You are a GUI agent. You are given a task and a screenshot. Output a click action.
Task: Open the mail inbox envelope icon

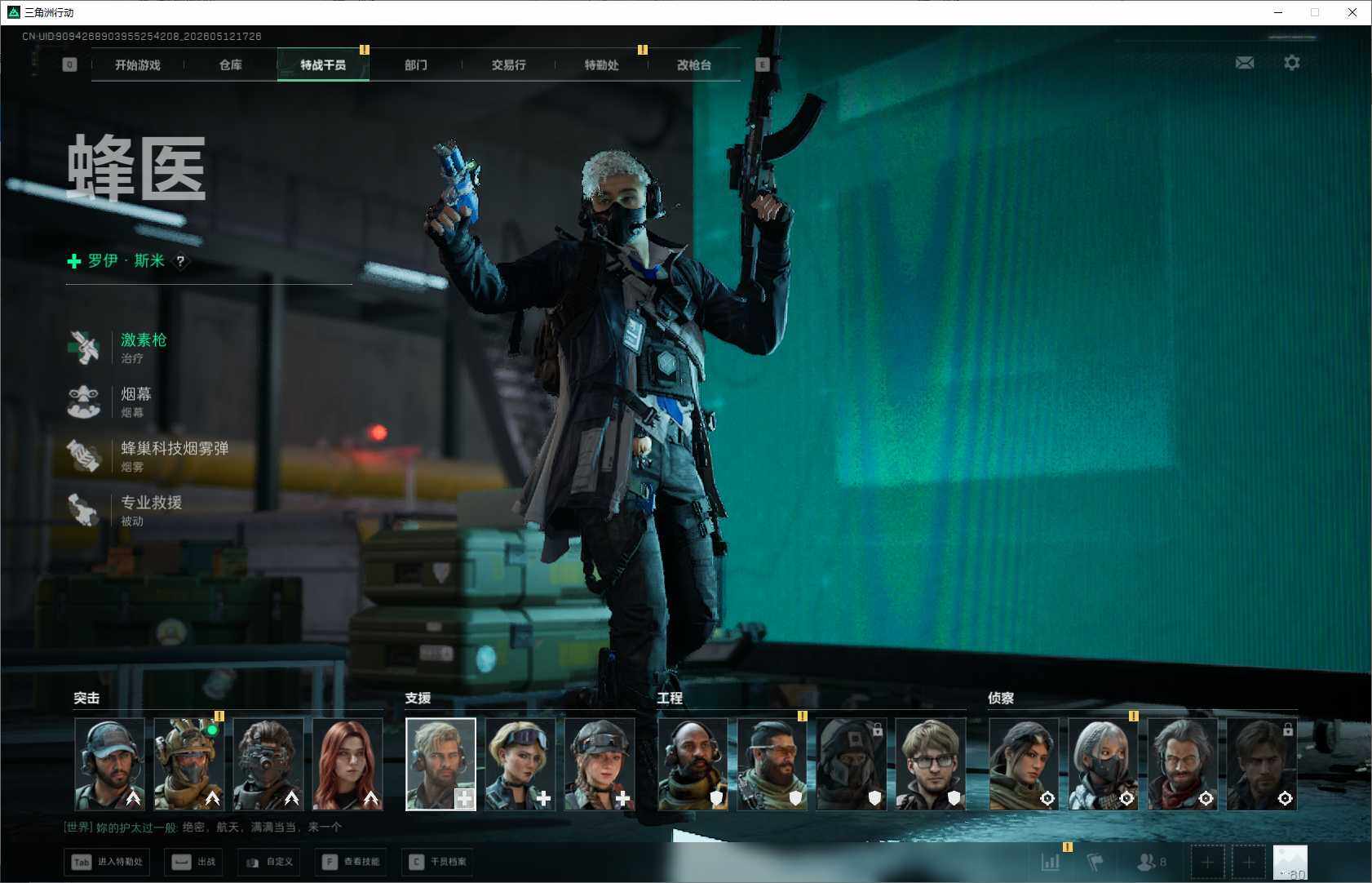(1245, 63)
